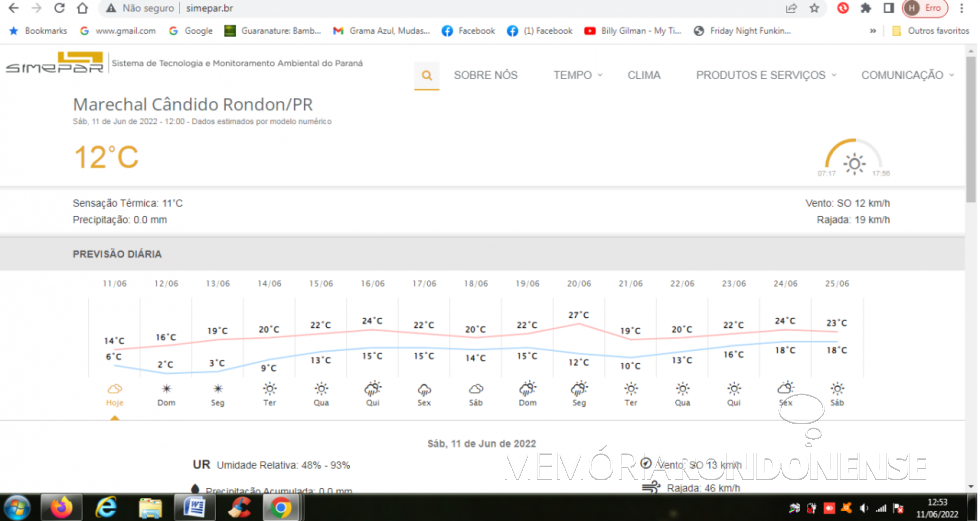The width and height of the screenshot is (980, 521).
Task: Expand the PRODUTOS E SERVIÇOS dropdown
Action: pyautogui.click(x=766, y=75)
